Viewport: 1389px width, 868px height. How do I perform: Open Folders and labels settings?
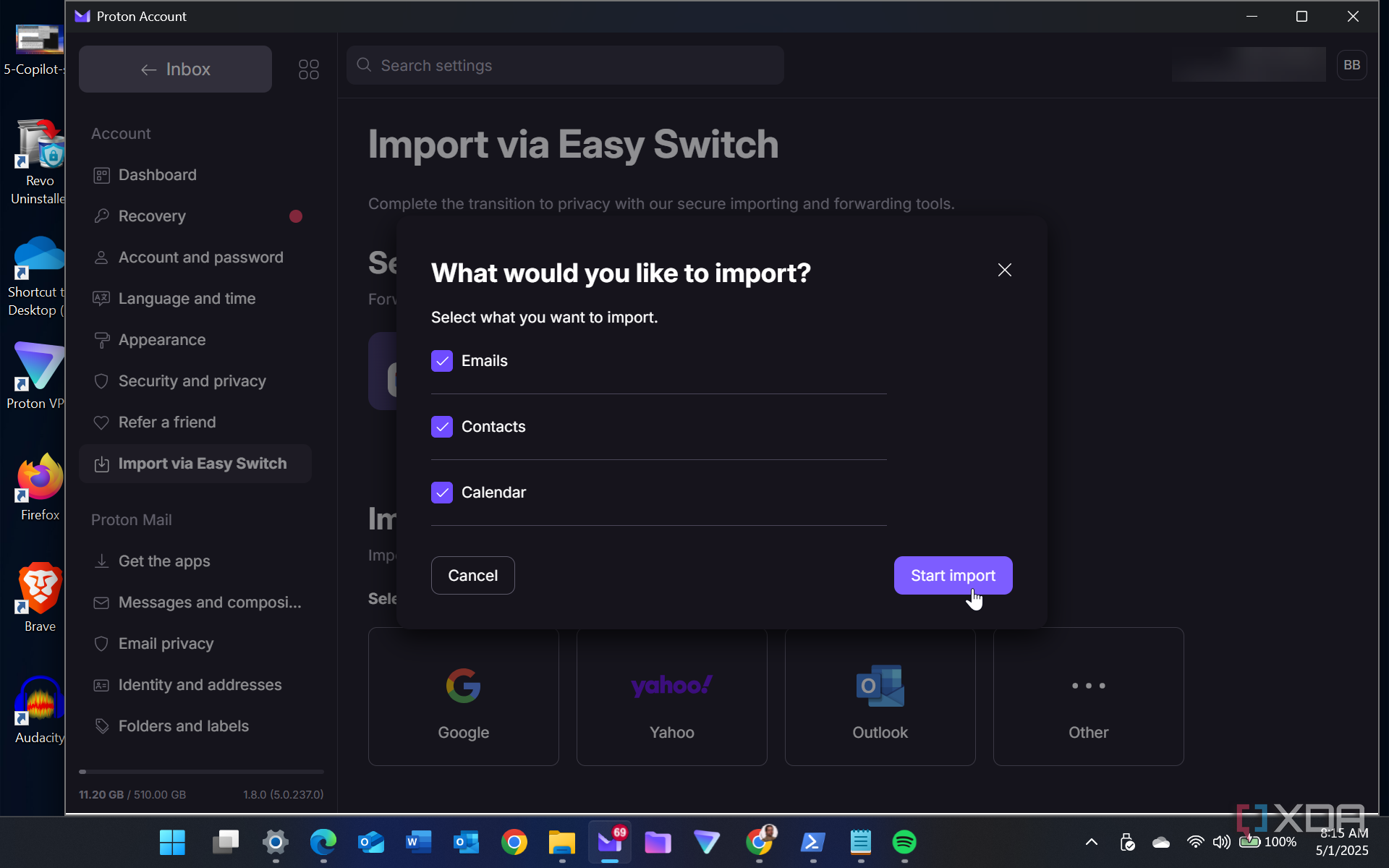pyautogui.click(x=195, y=726)
